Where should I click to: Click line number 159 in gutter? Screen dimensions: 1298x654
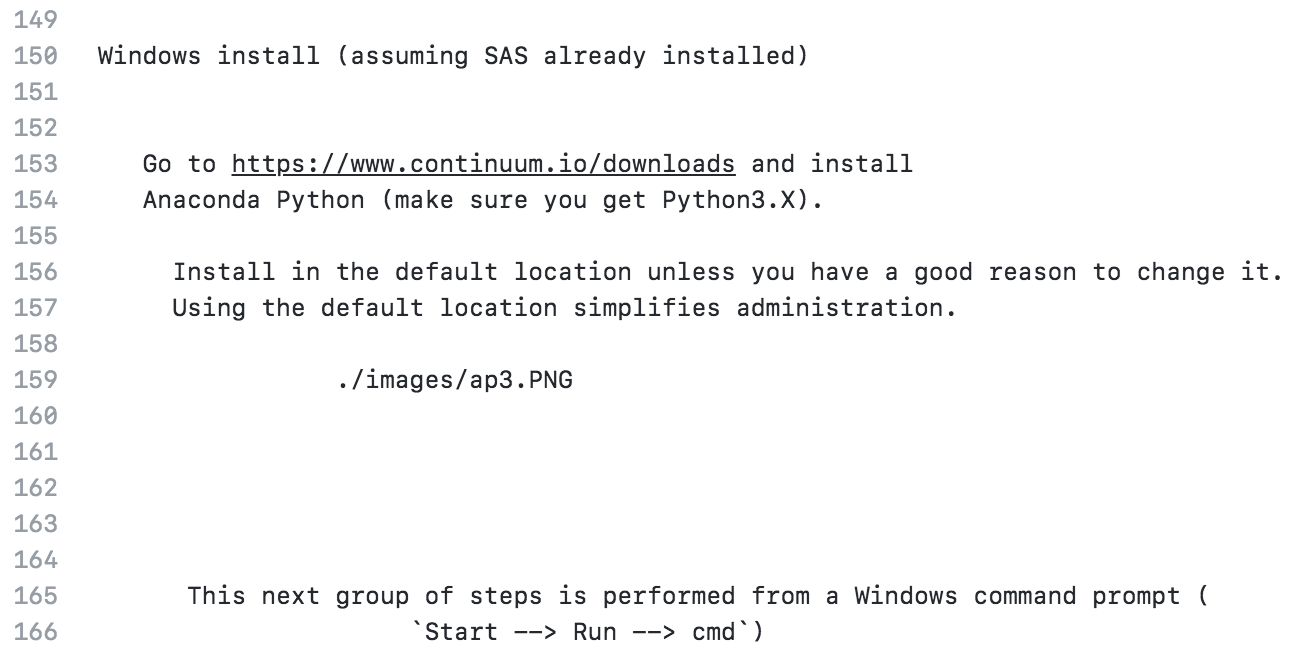tap(36, 380)
